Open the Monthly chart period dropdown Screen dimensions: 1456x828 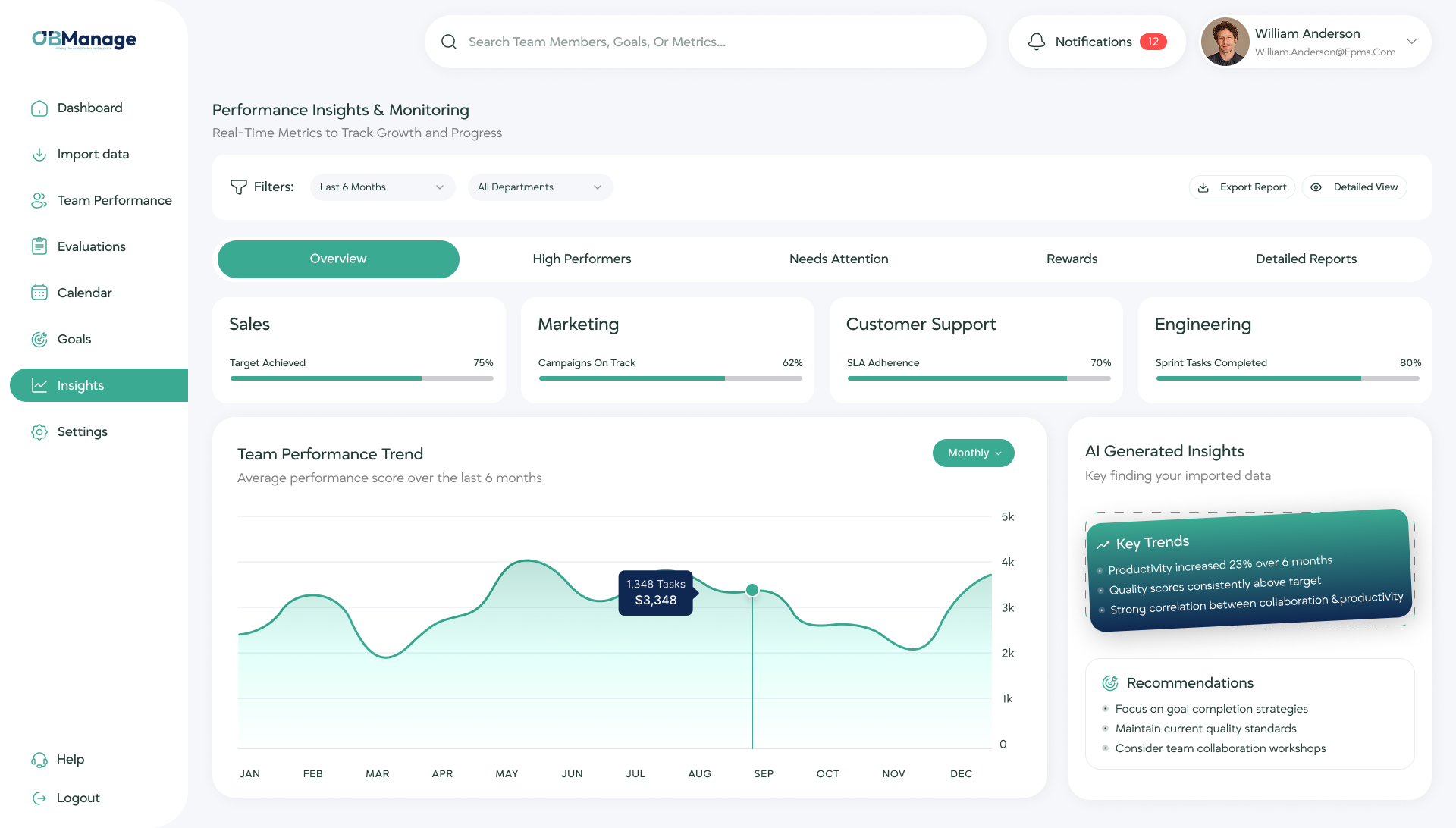click(x=973, y=453)
